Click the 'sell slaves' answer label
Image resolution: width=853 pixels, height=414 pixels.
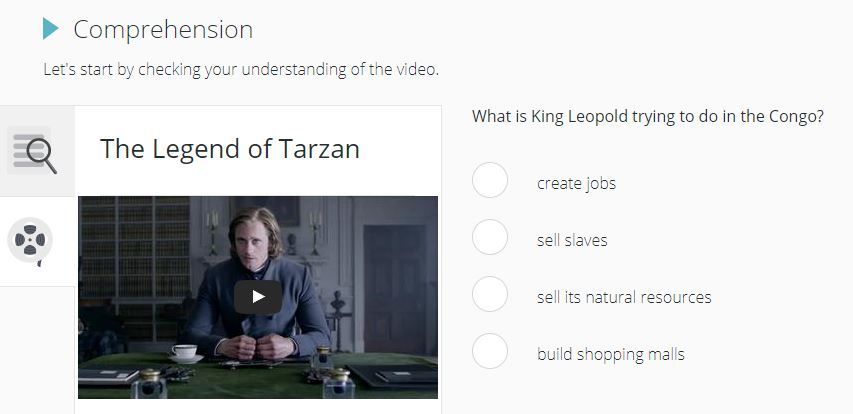572,240
